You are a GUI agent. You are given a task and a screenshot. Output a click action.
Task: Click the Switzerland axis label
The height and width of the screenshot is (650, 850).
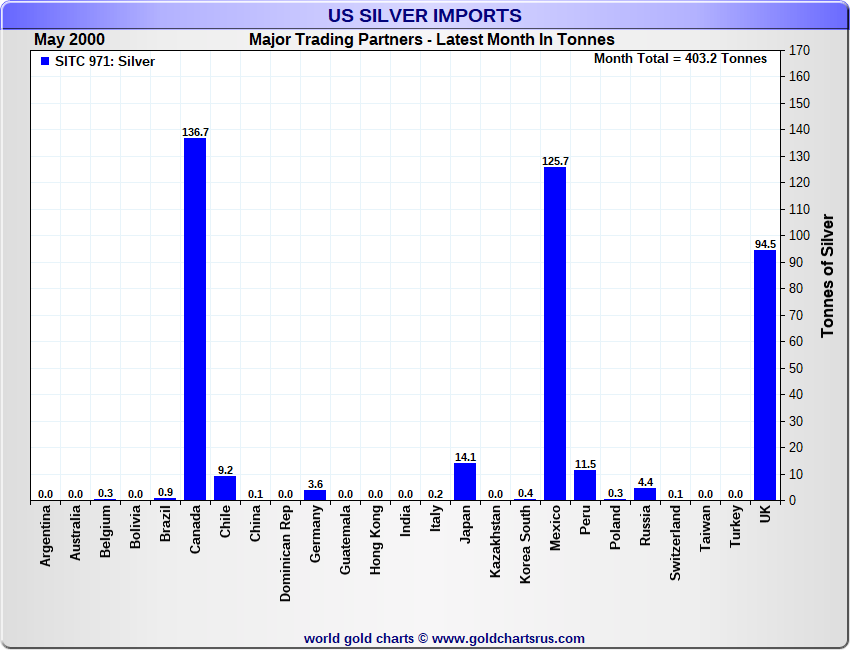(x=675, y=543)
